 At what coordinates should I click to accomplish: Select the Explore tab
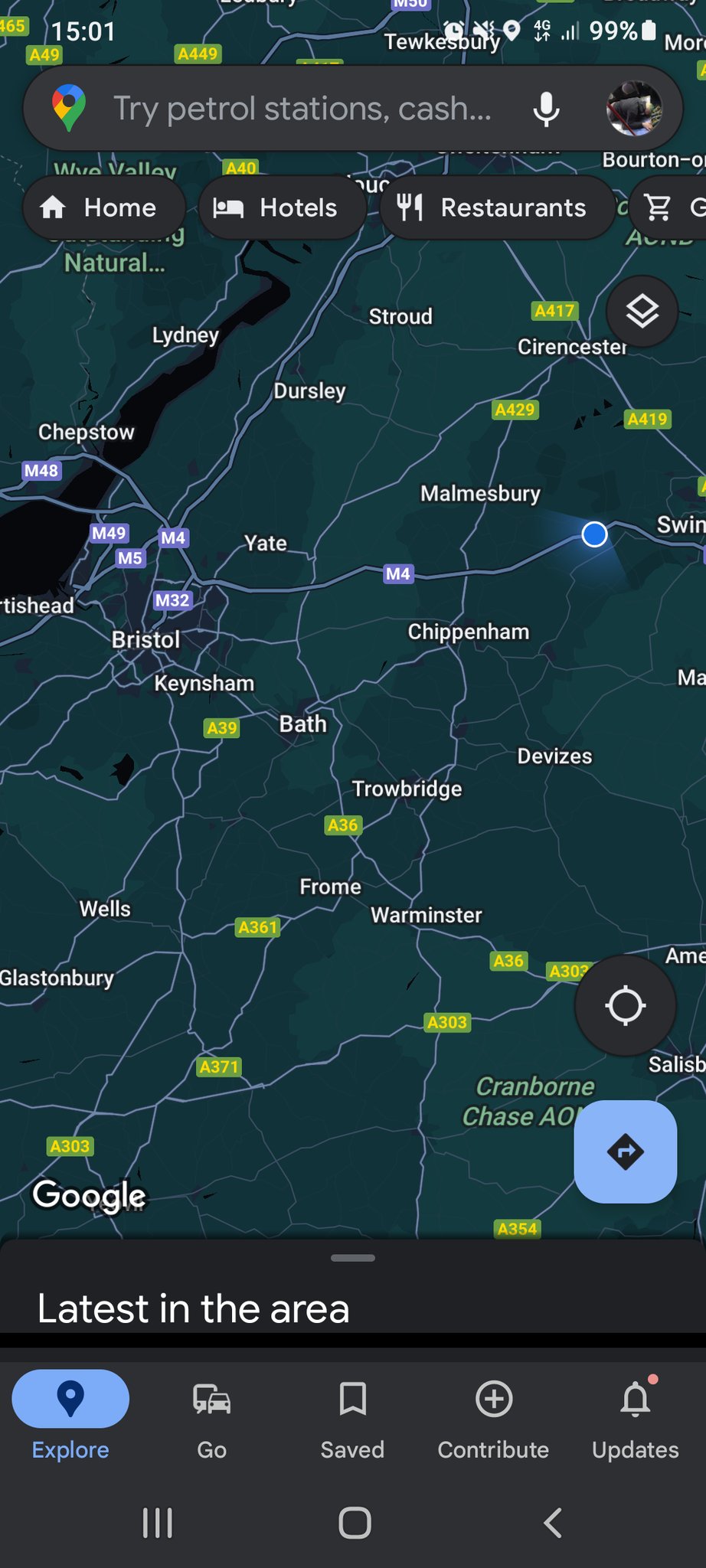(x=70, y=1418)
